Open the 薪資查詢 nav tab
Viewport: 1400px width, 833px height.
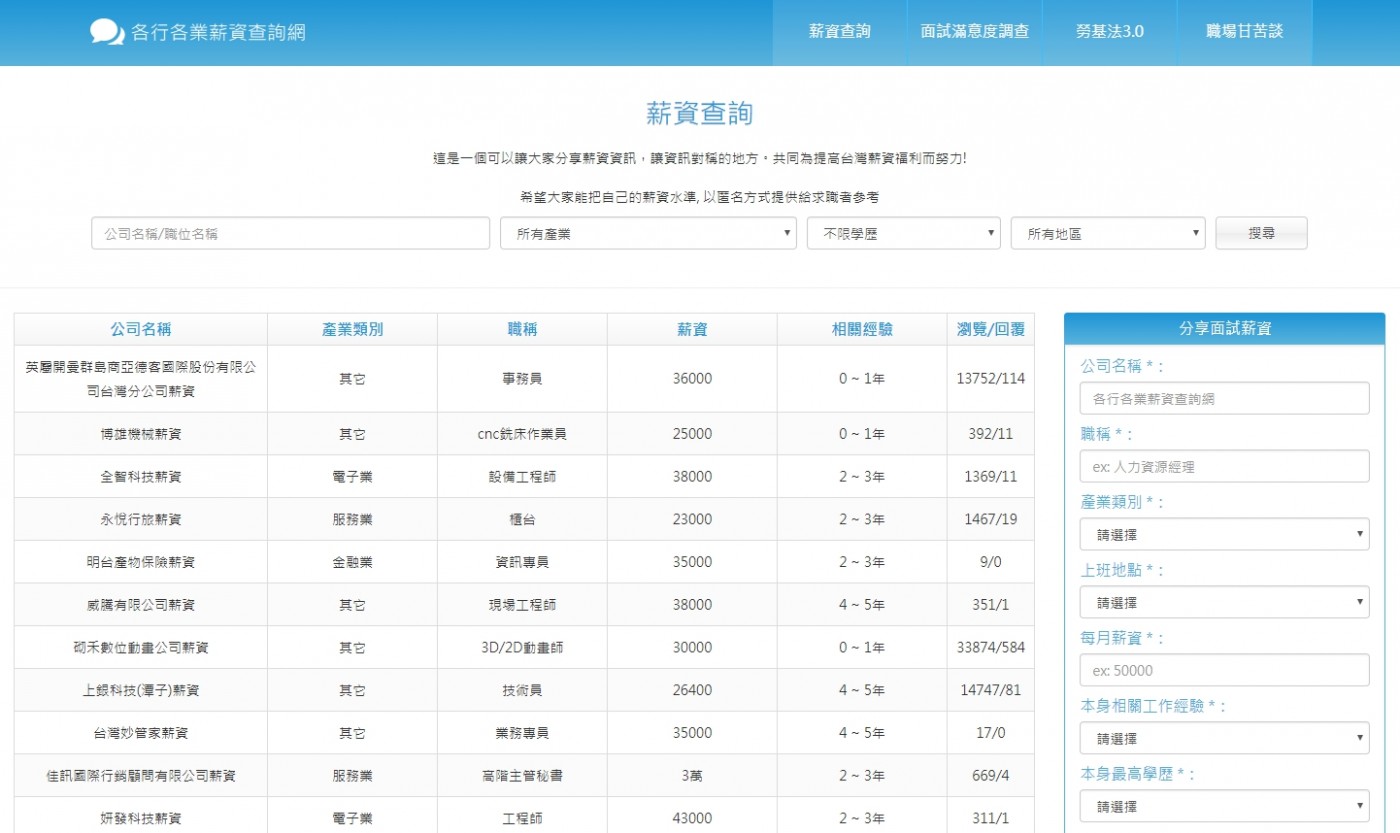tap(840, 32)
